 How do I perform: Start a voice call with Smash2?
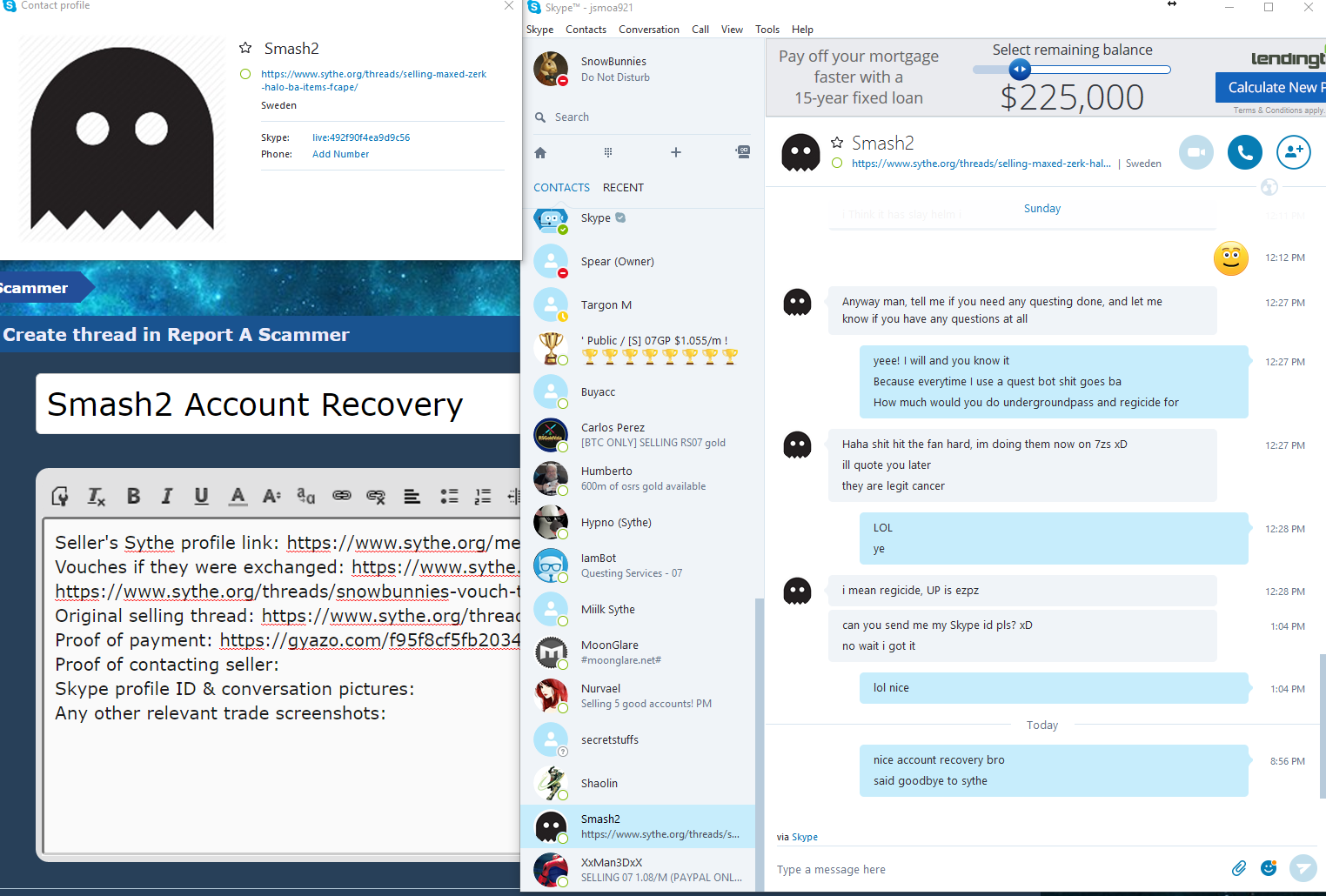click(x=1245, y=152)
